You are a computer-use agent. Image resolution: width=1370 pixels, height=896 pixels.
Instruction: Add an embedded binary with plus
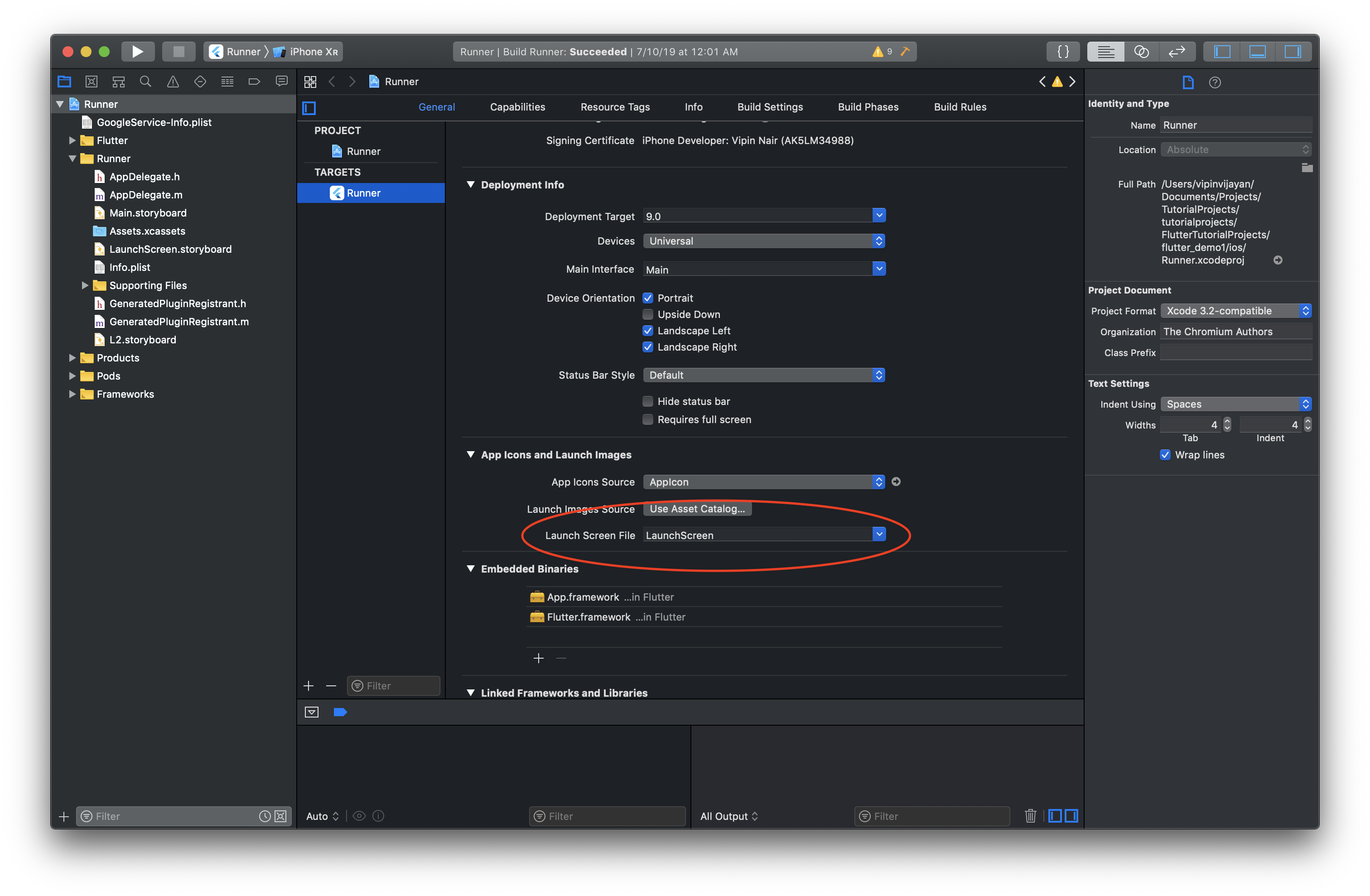[538, 658]
